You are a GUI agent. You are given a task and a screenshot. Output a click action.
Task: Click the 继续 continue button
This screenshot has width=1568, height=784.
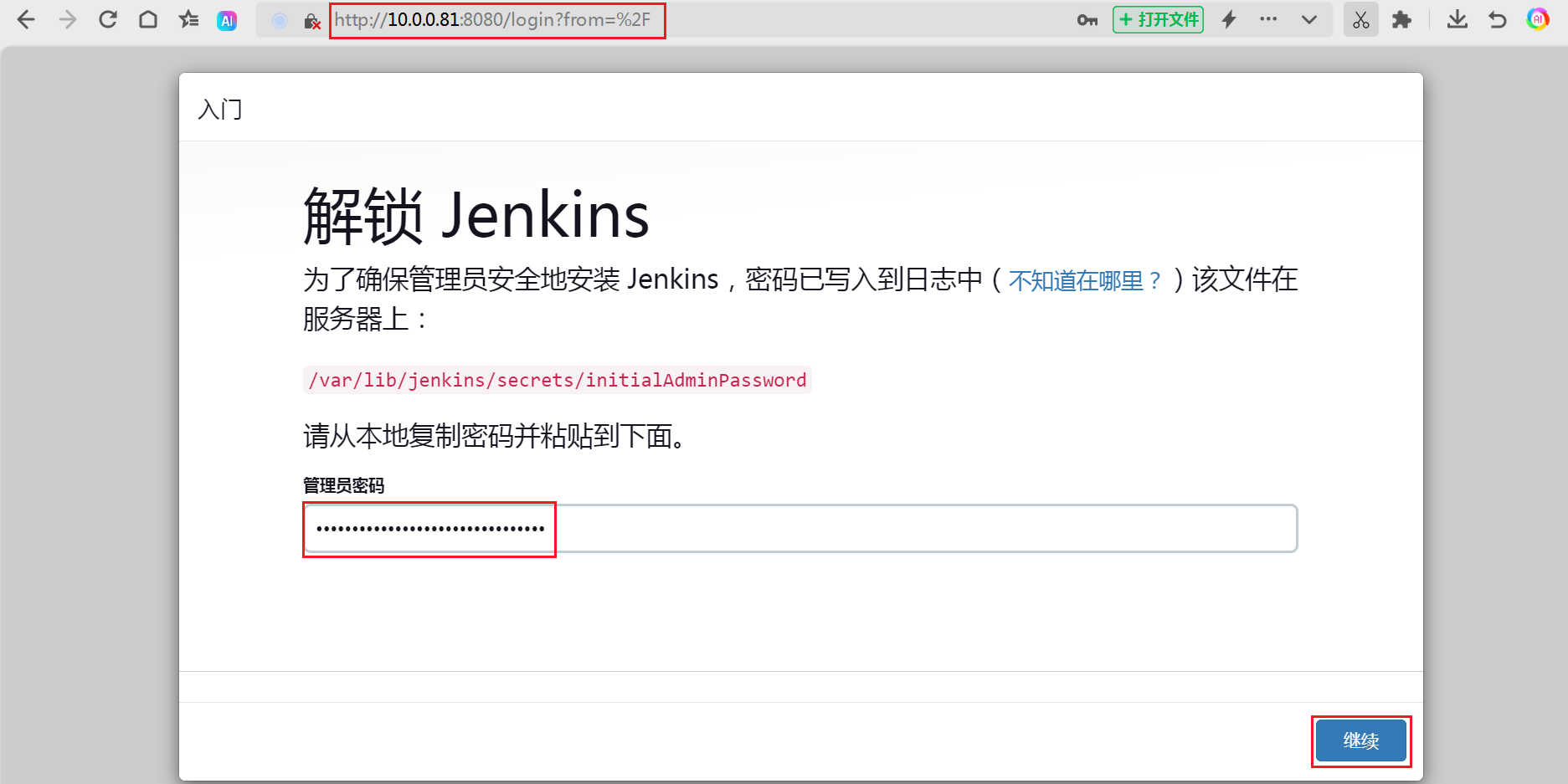[x=1361, y=740]
